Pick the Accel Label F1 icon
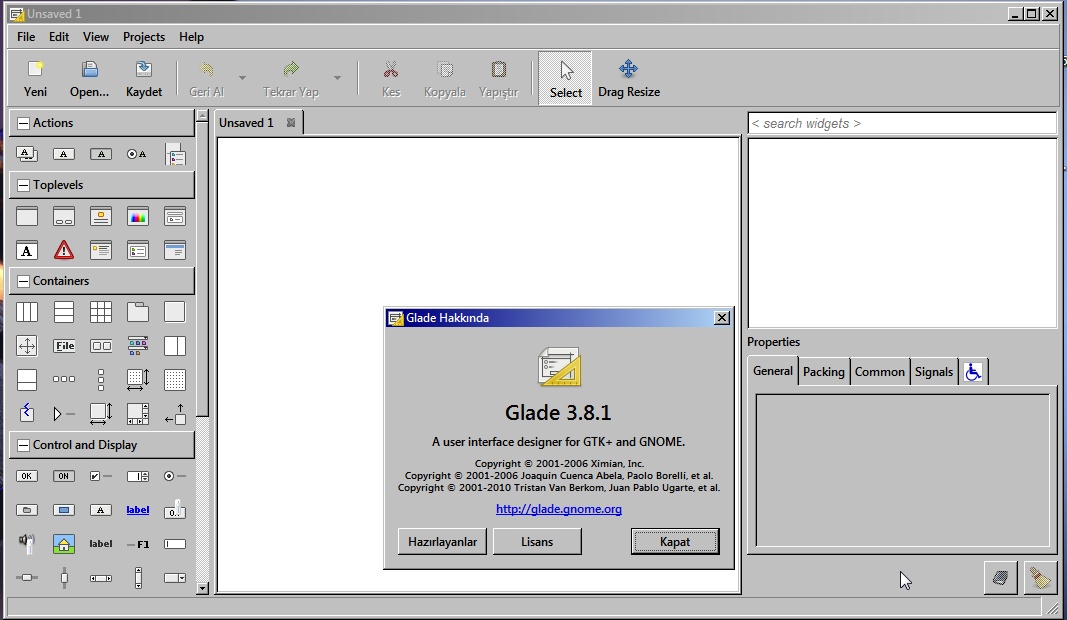Viewport: 1067px width, 620px height. click(137, 544)
